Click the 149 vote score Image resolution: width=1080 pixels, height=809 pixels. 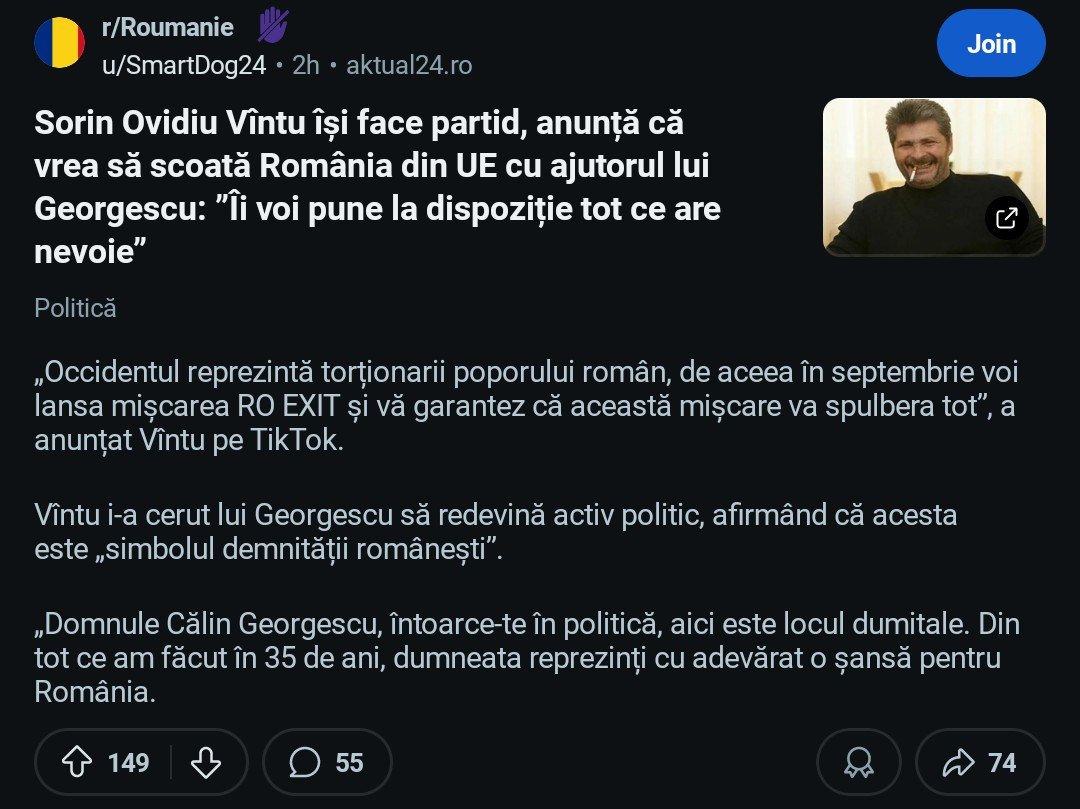[x=128, y=763]
